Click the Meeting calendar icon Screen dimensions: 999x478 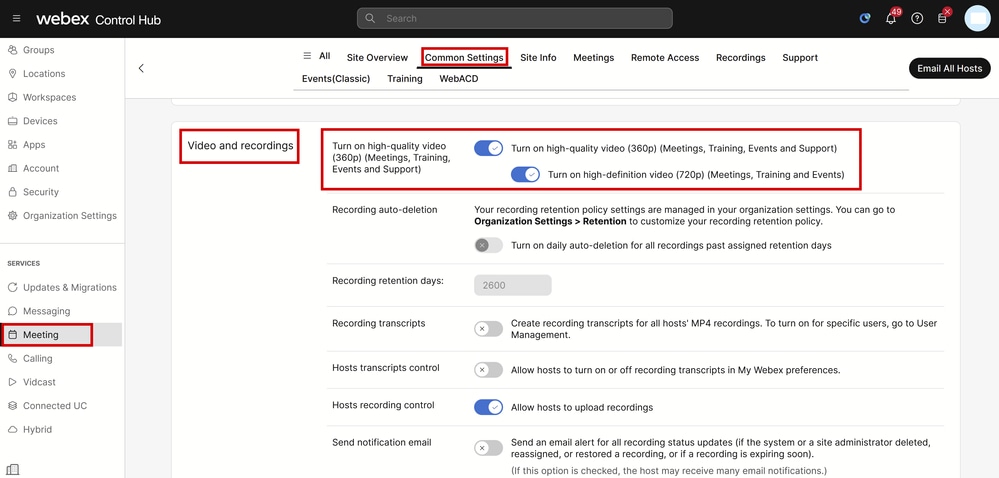tap(12, 335)
